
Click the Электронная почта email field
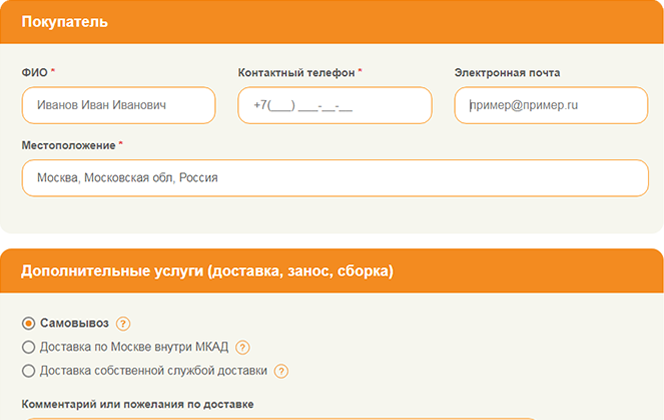pyautogui.click(x=550, y=105)
